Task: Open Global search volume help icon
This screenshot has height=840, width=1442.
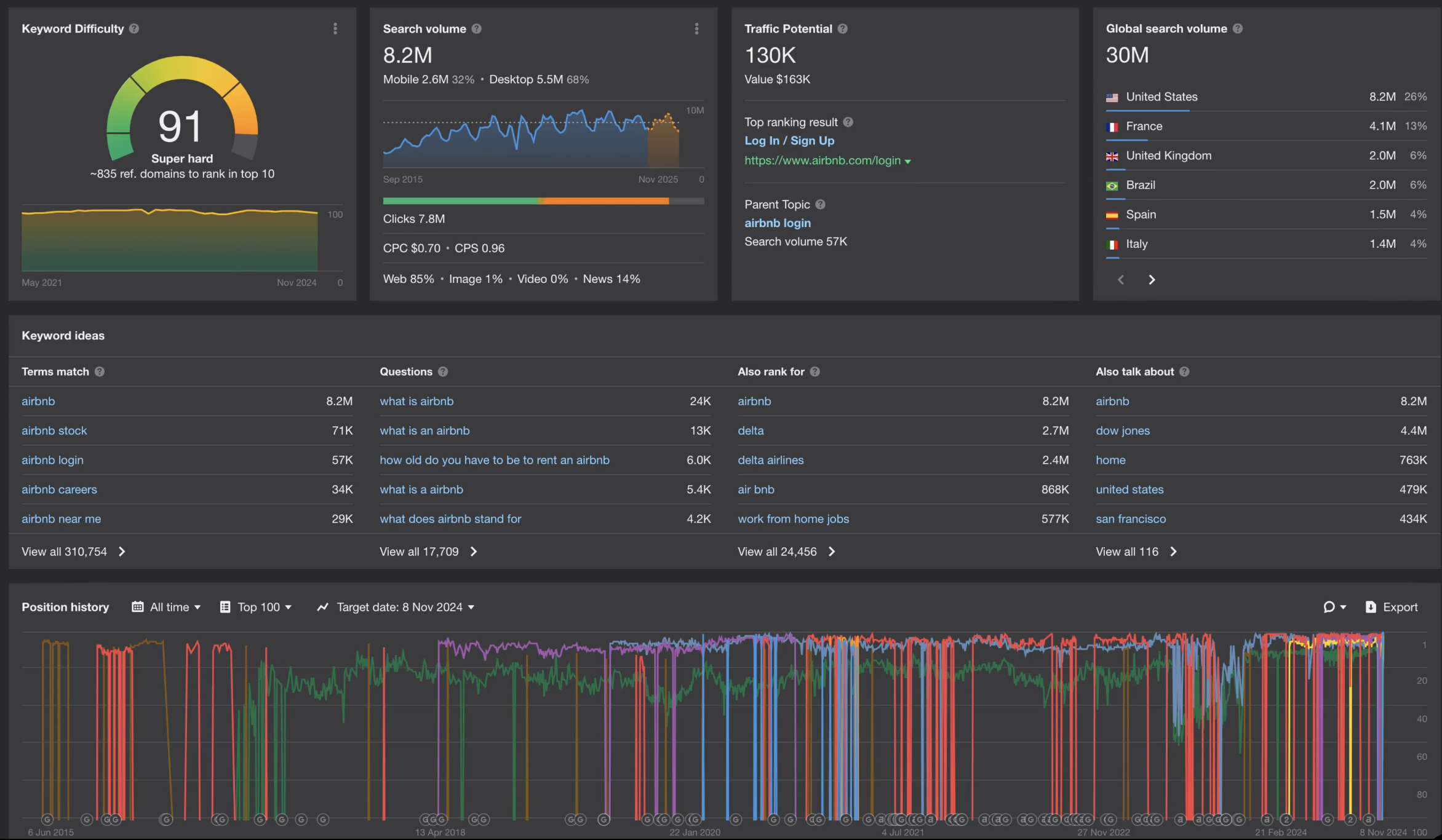Action: click(x=1238, y=28)
